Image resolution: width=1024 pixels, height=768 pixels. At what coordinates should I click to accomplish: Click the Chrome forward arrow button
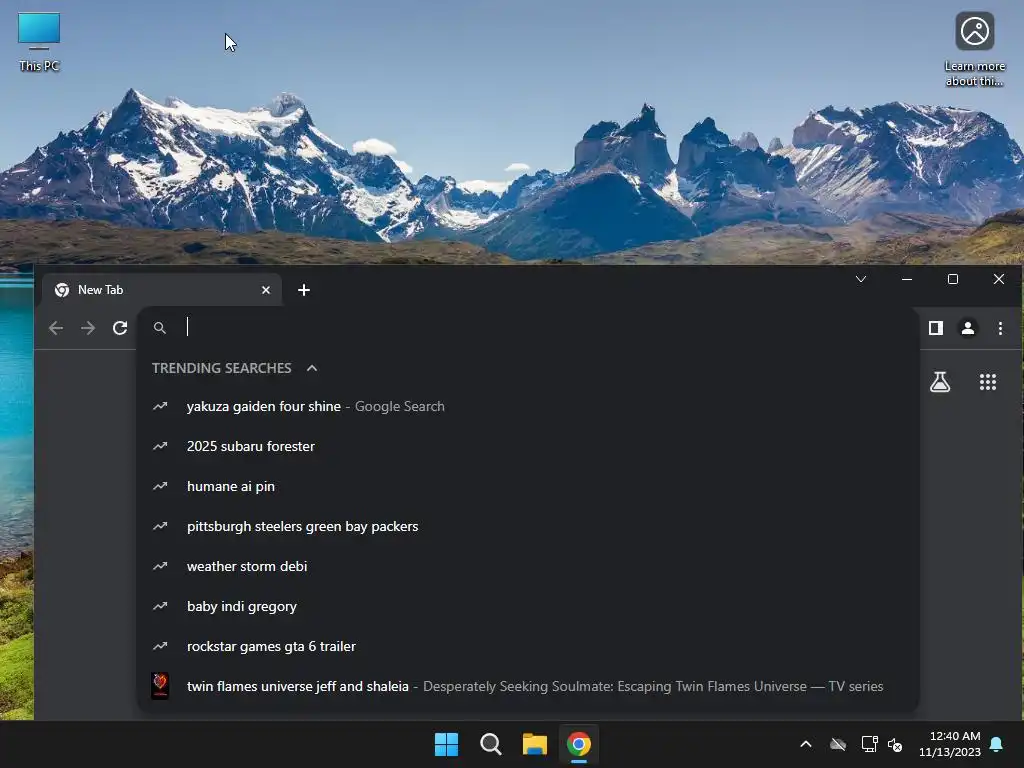pos(88,328)
